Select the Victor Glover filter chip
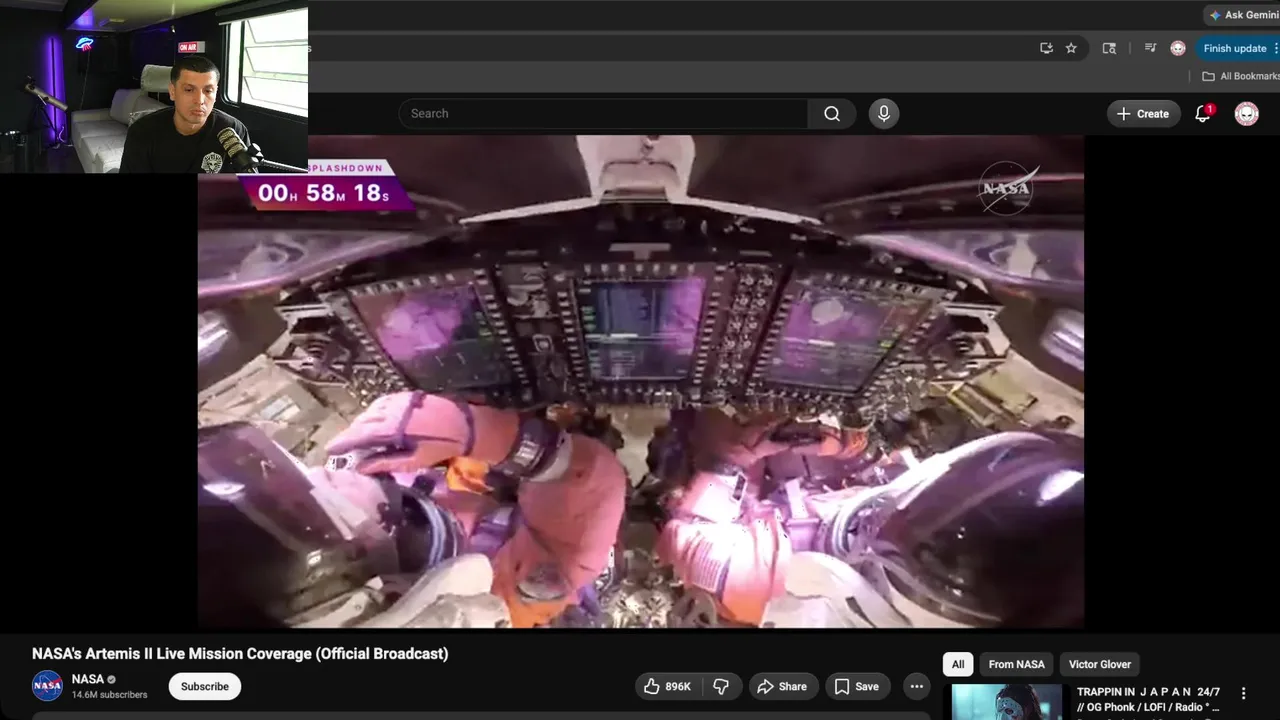1280x720 pixels. pos(1100,664)
